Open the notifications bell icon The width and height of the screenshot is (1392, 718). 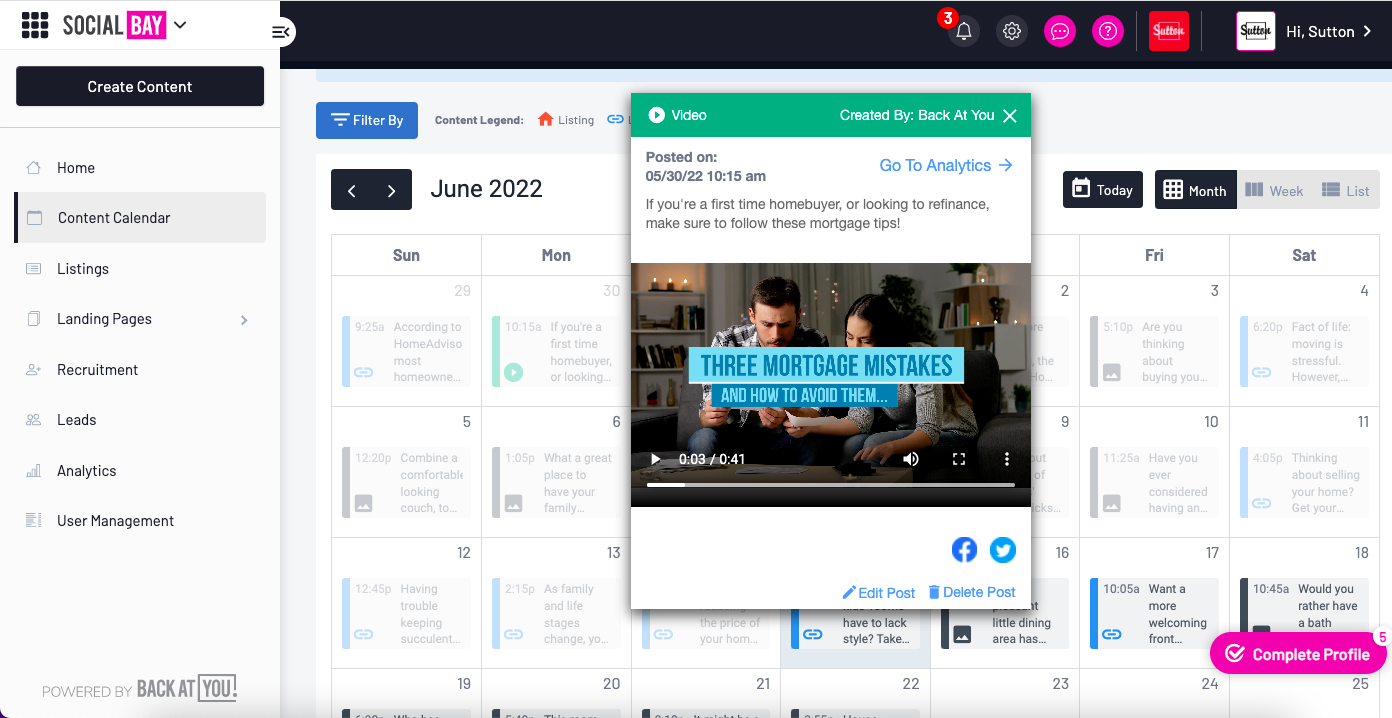pos(963,31)
